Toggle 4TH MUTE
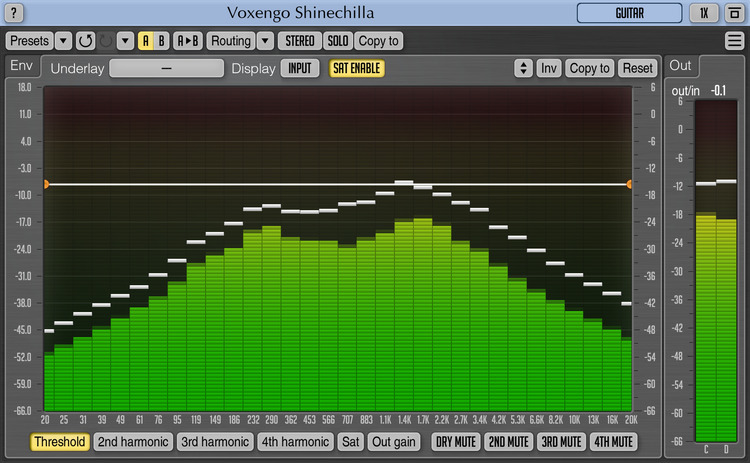Viewport: 750px width, 463px height. pyautogui.click(x=614, y=441)
